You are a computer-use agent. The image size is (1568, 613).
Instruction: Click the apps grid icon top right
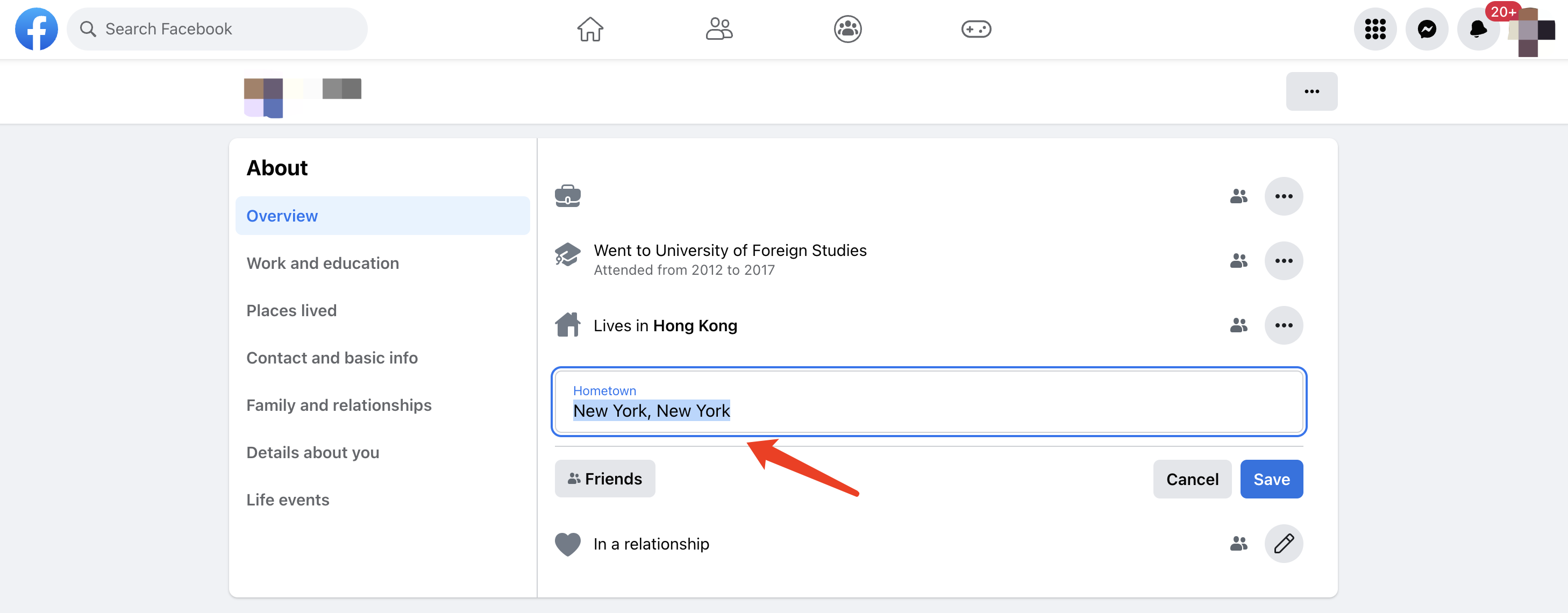coord(1375,28)
